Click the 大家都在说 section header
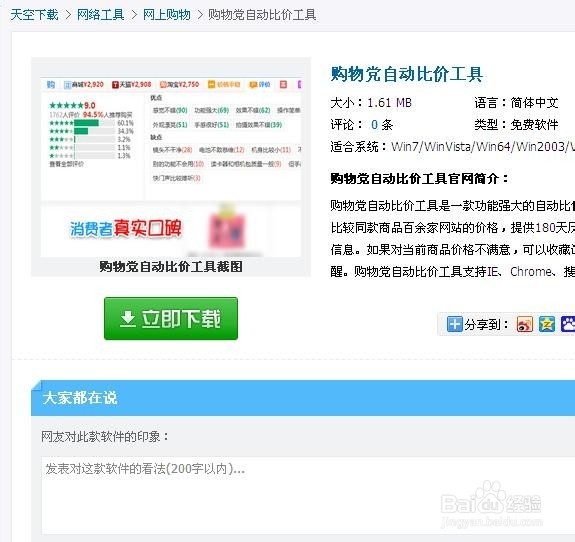 point(80,398)
